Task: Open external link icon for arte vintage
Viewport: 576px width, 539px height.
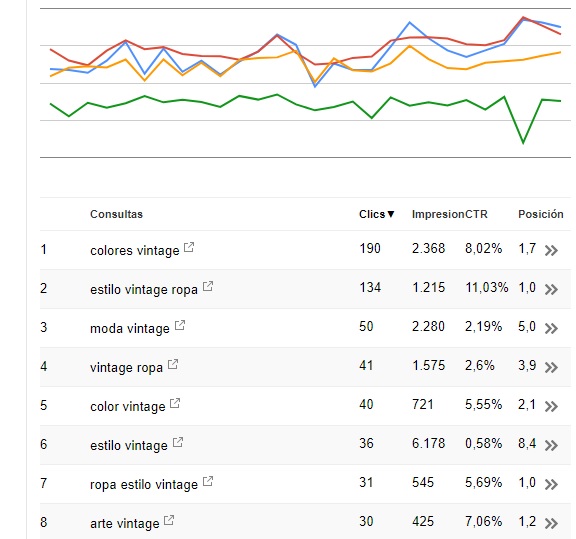Action: [169, 520]
